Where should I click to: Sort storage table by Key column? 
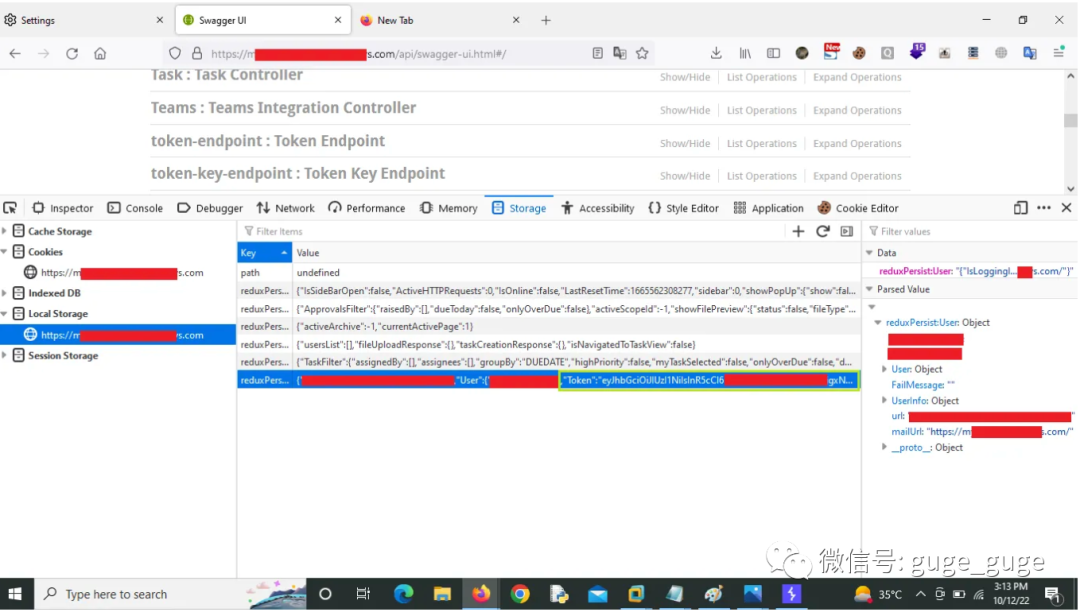264,253
